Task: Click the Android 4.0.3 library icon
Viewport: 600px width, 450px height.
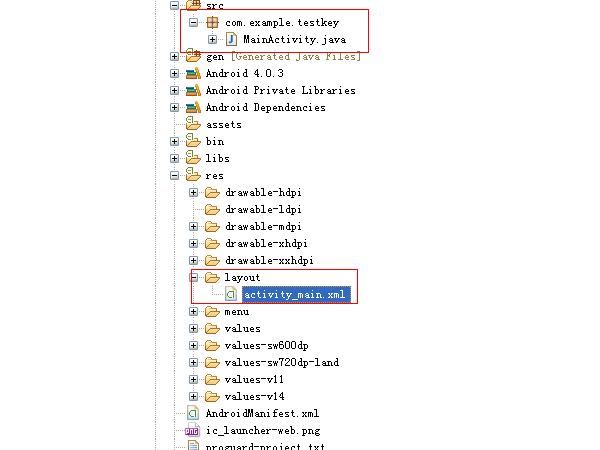Action: pyautogui.click(x=194, y=73)
